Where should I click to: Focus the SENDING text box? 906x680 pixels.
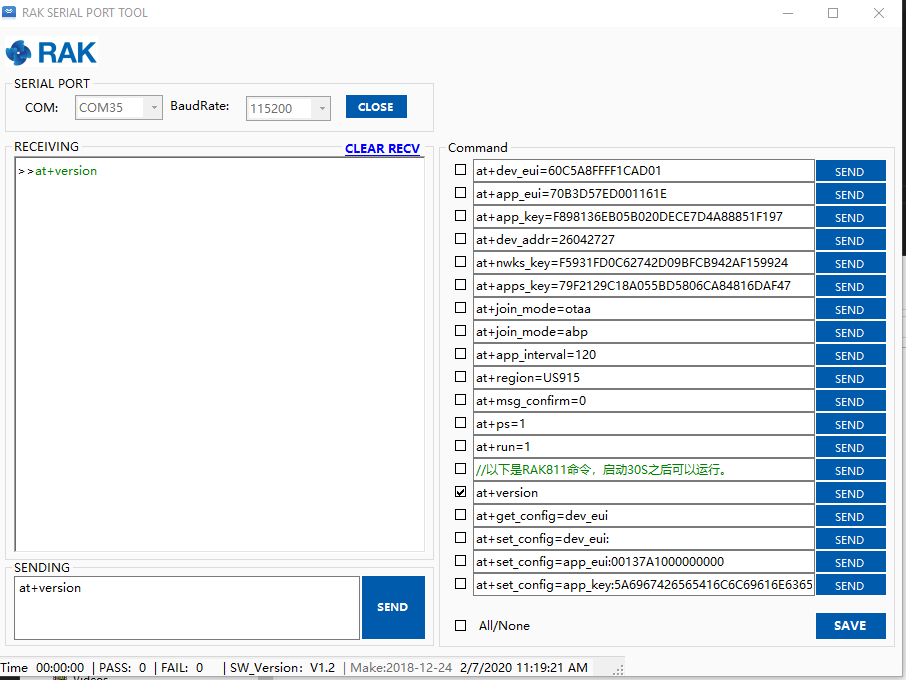click(187, 607)
